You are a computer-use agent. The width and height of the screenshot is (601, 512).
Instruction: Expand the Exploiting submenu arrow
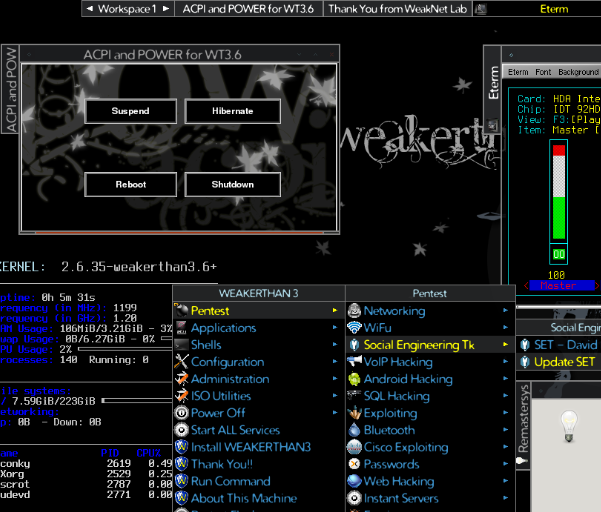click(x=506, y=413)
